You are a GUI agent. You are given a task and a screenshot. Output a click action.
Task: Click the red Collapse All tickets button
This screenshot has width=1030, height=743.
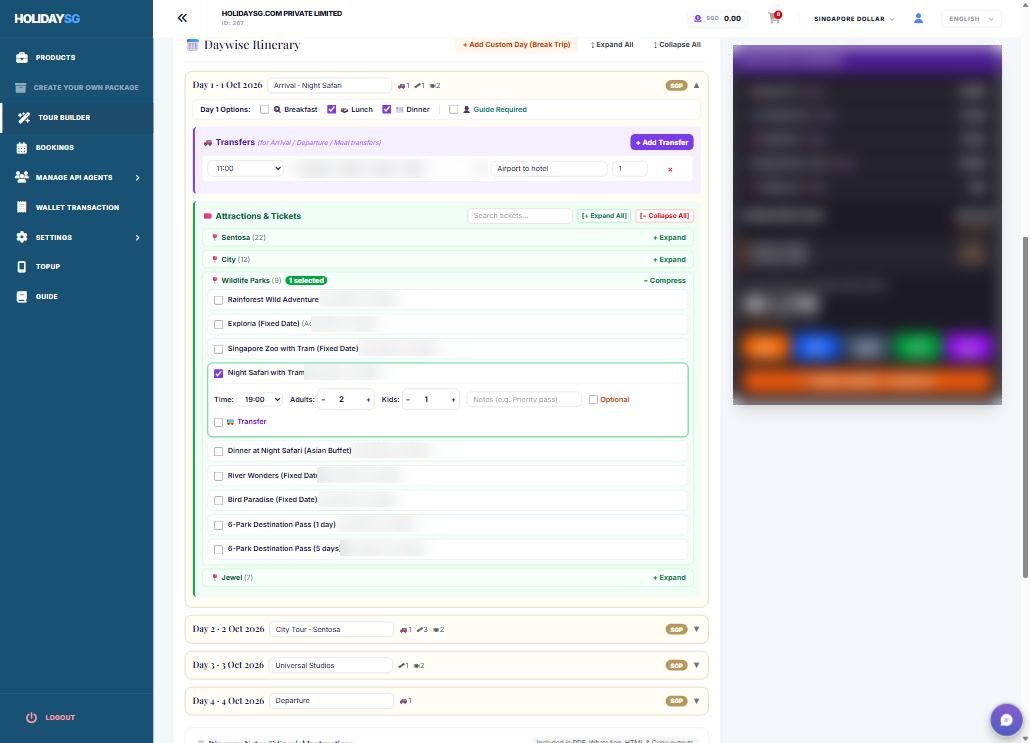coord(664,215)
